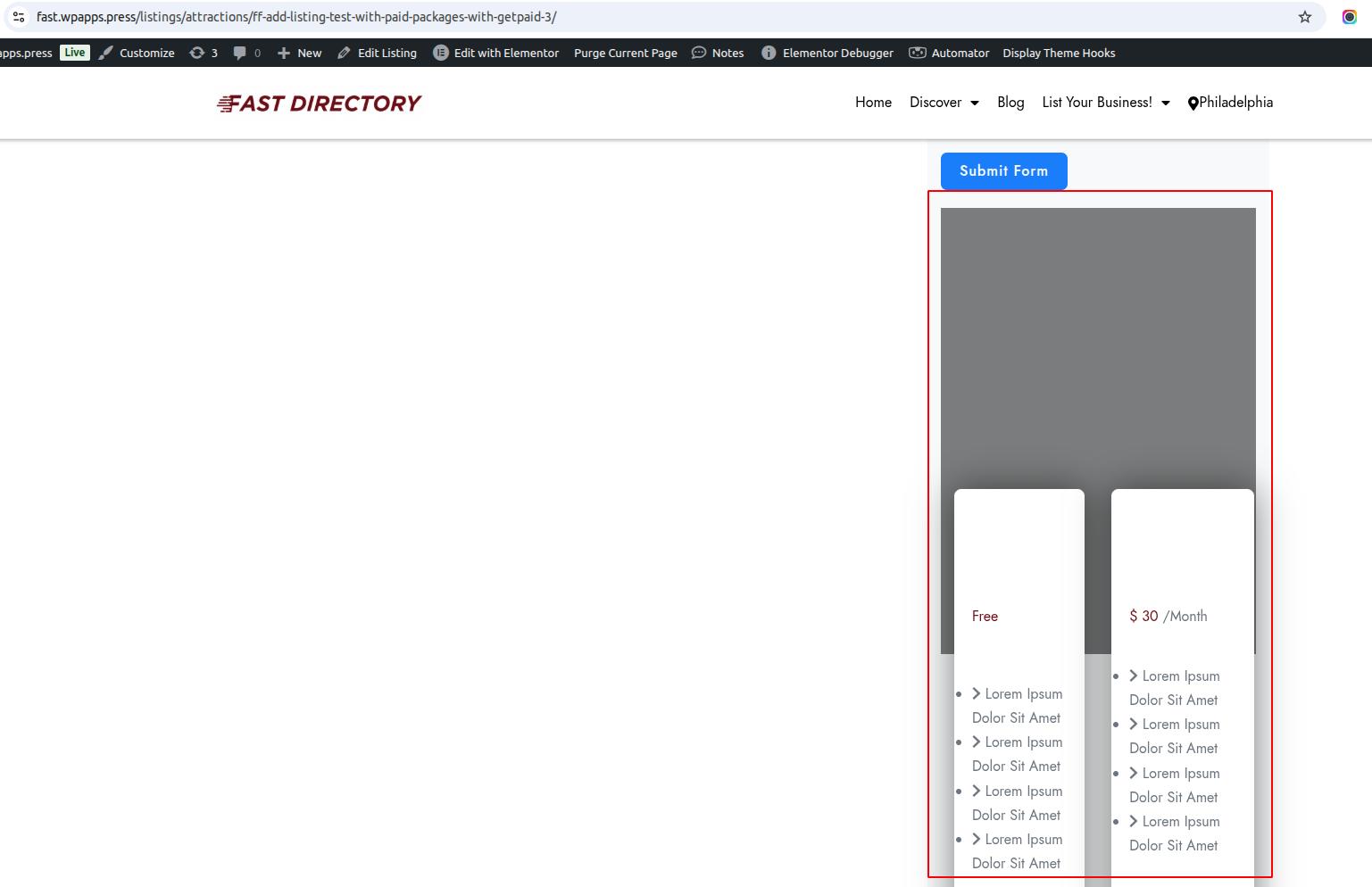Open the Blog menu item

1010,103
